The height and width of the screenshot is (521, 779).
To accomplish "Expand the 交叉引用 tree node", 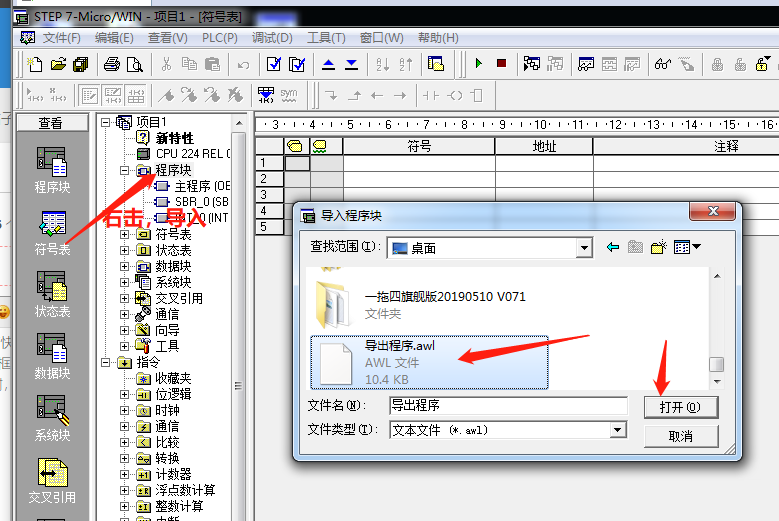I will 124,298.
